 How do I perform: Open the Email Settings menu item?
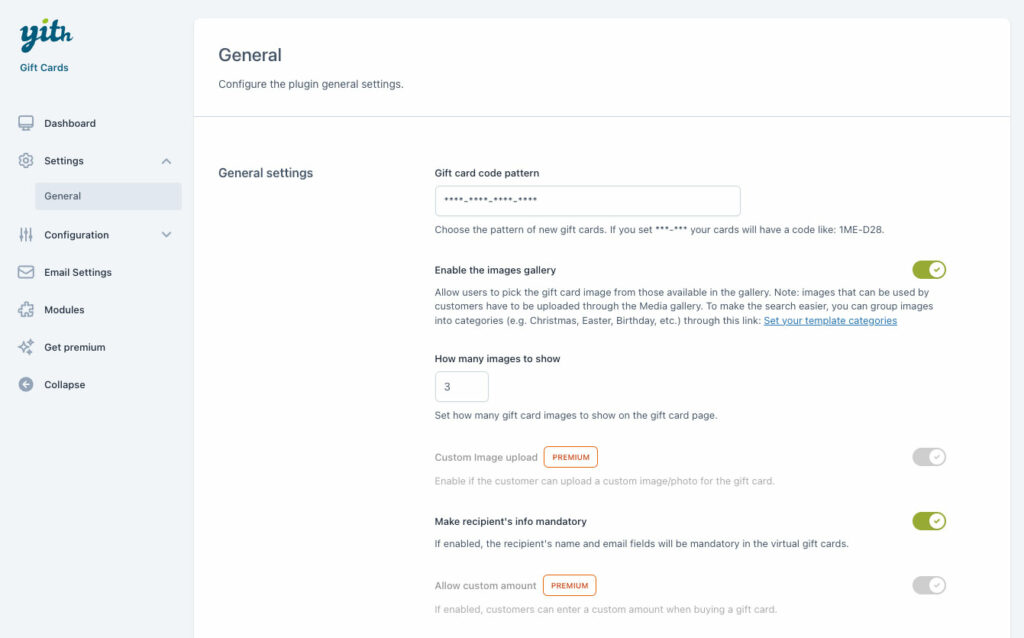[x=78, y=272]
